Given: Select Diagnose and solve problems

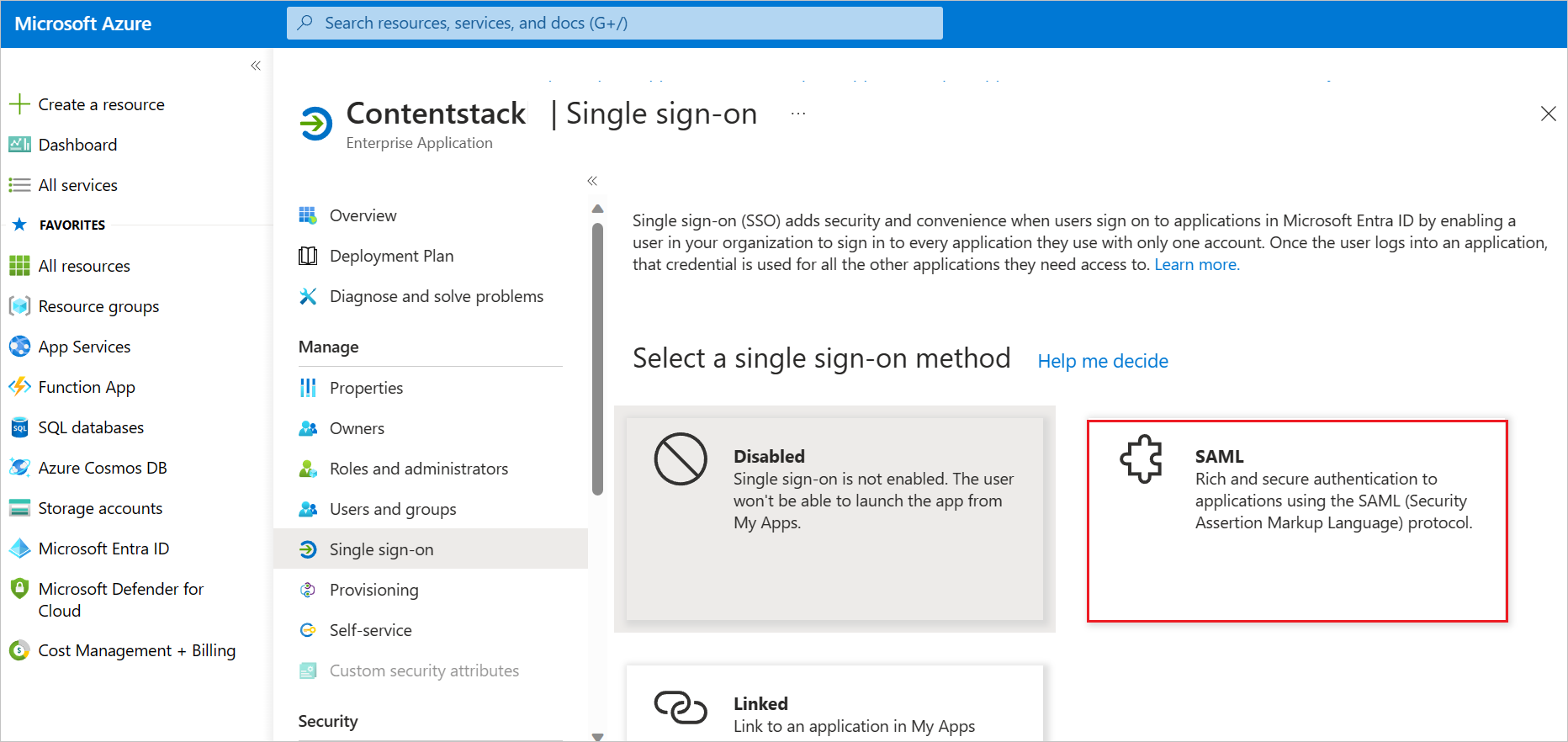Looking at the screenshot, I should tap(436, 295).
